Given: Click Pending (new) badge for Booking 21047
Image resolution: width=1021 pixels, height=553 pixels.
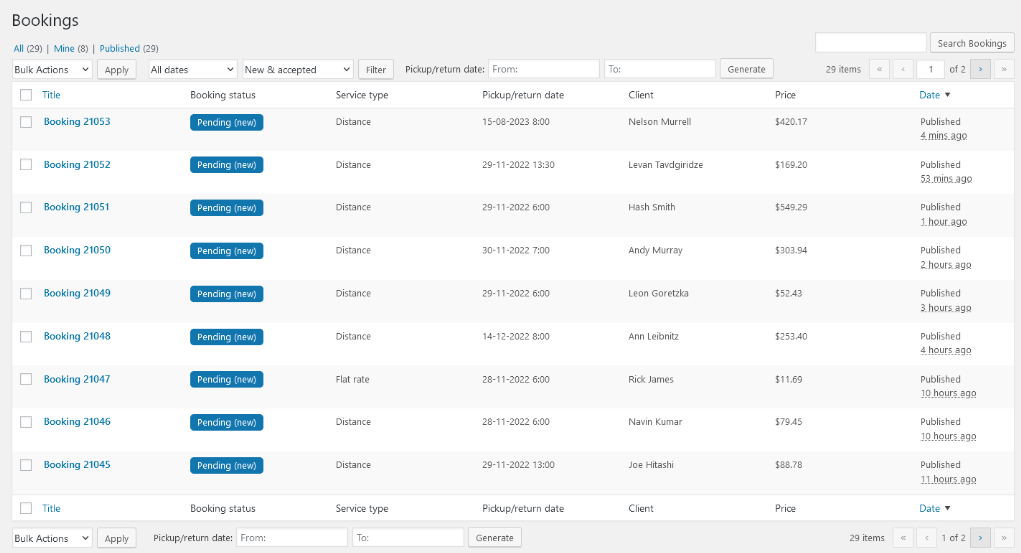Looking at the screenshot, I should pos(227,379).
